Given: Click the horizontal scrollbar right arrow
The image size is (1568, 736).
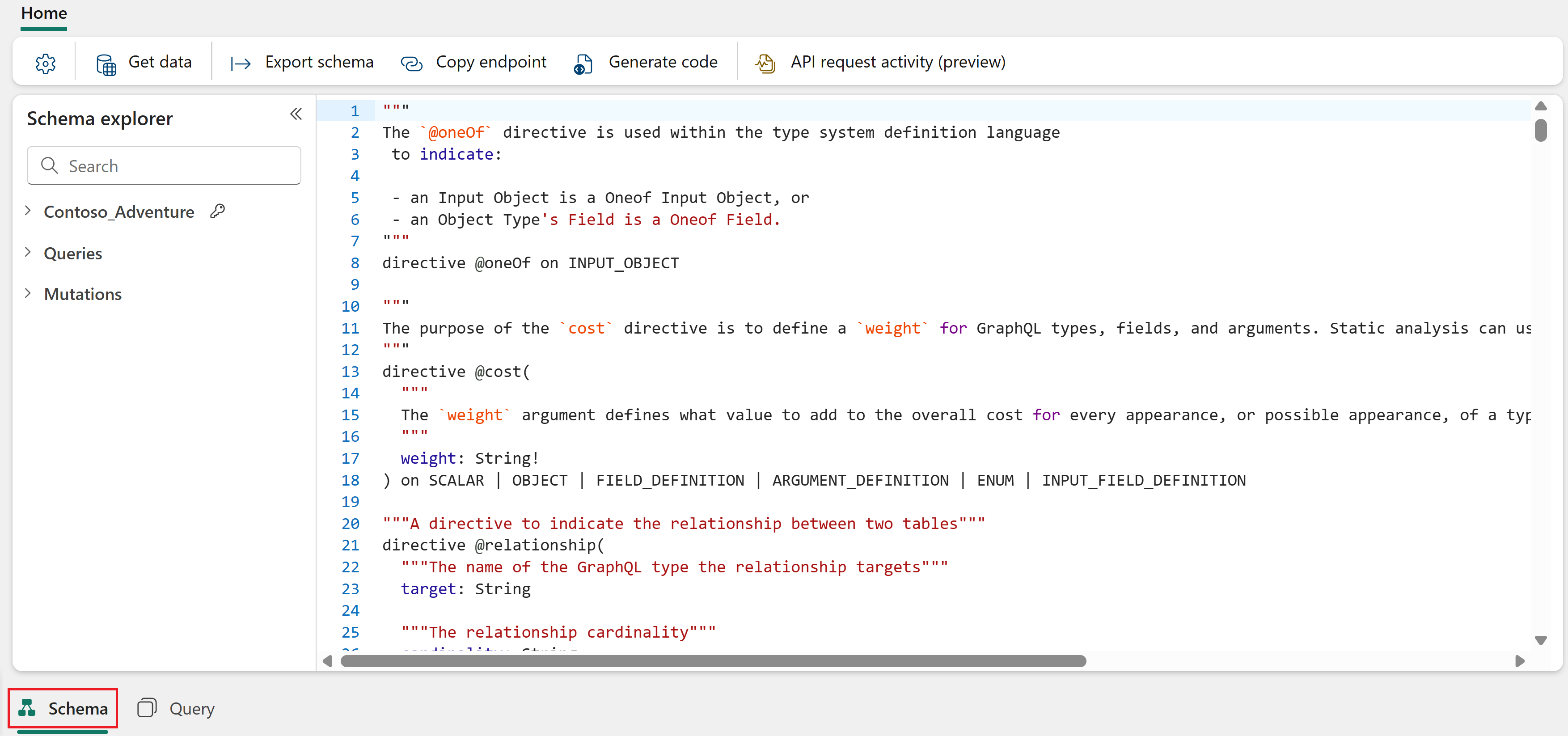Looking at the screenshot, I should tap(1520, 661).
